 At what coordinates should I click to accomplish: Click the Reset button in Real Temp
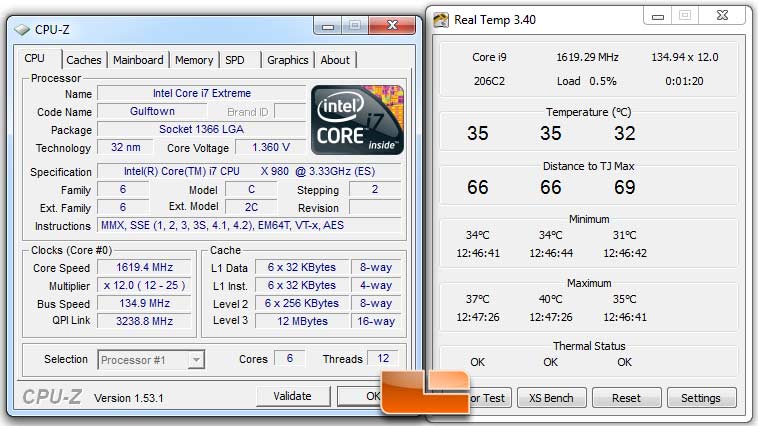coord(626,398)
